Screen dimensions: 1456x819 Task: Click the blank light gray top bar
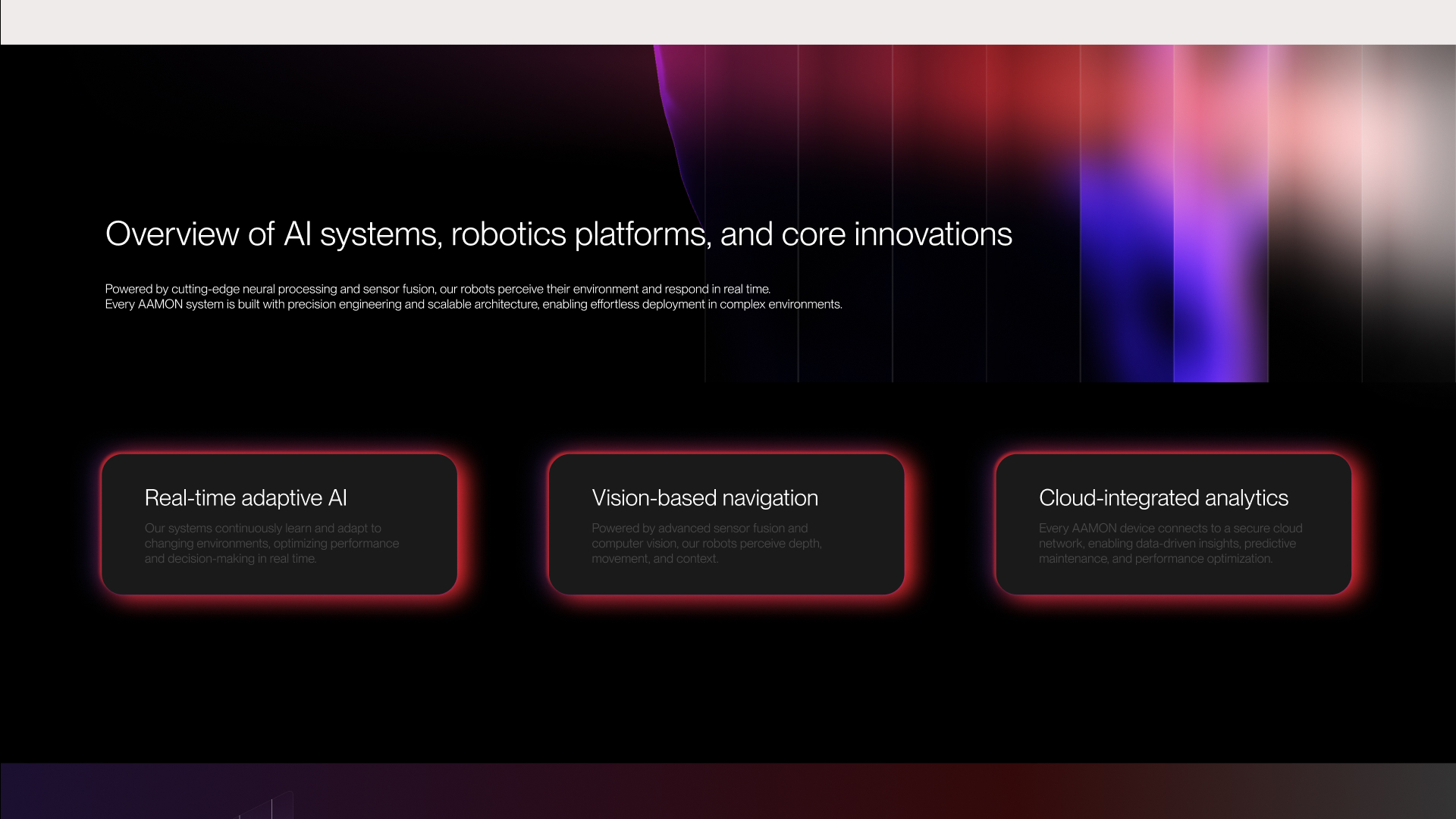(728, 21)
